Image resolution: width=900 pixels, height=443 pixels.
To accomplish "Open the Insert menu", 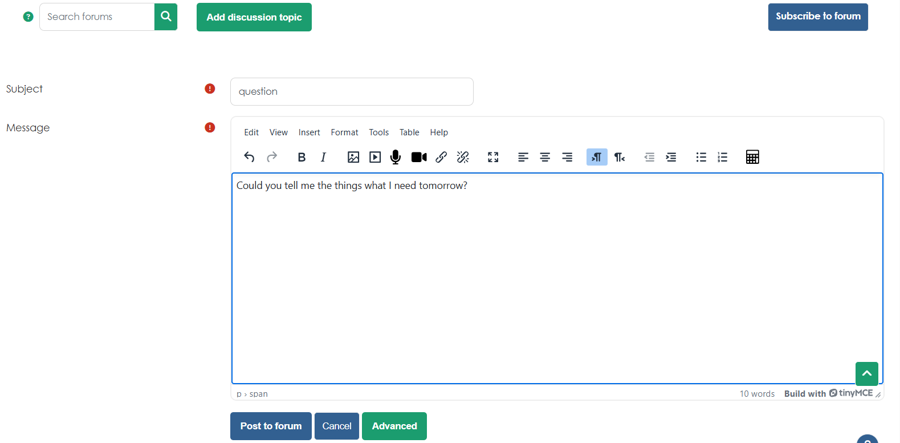I will coord(309,132).
